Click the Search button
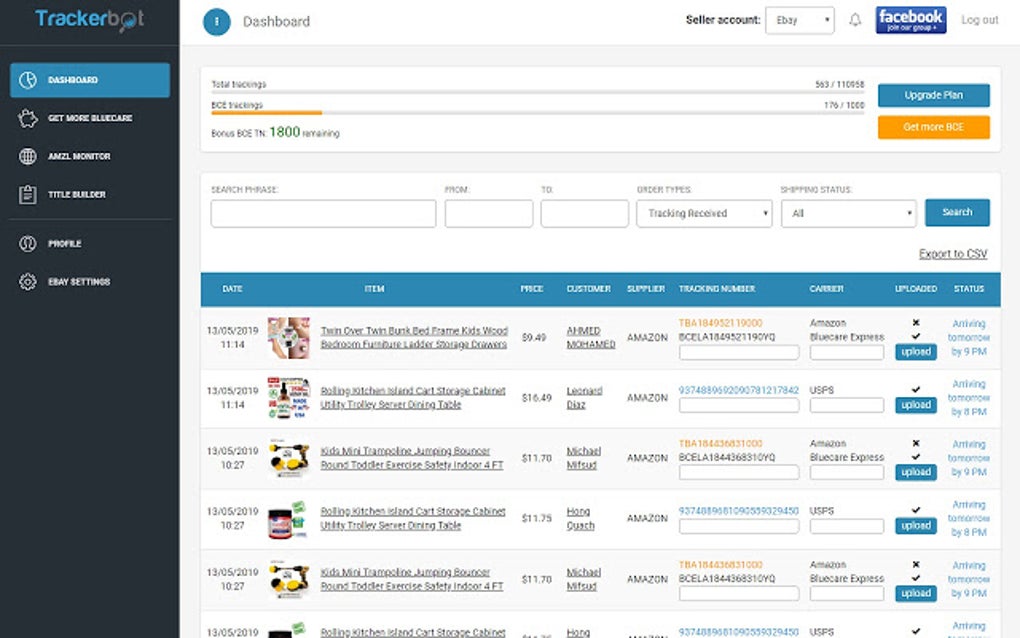The image size is (1020, 638). [x=957, y=213]
